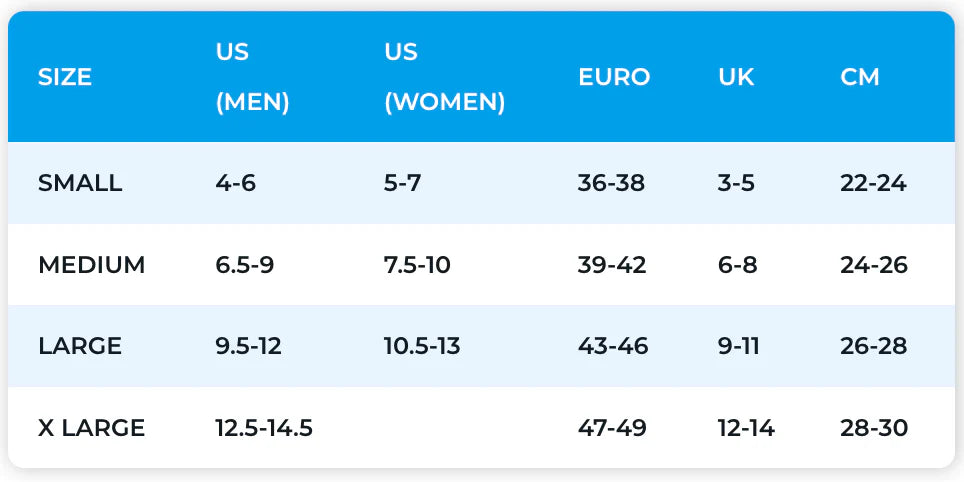Select the 22-24 CM cell

coord(874,183)
